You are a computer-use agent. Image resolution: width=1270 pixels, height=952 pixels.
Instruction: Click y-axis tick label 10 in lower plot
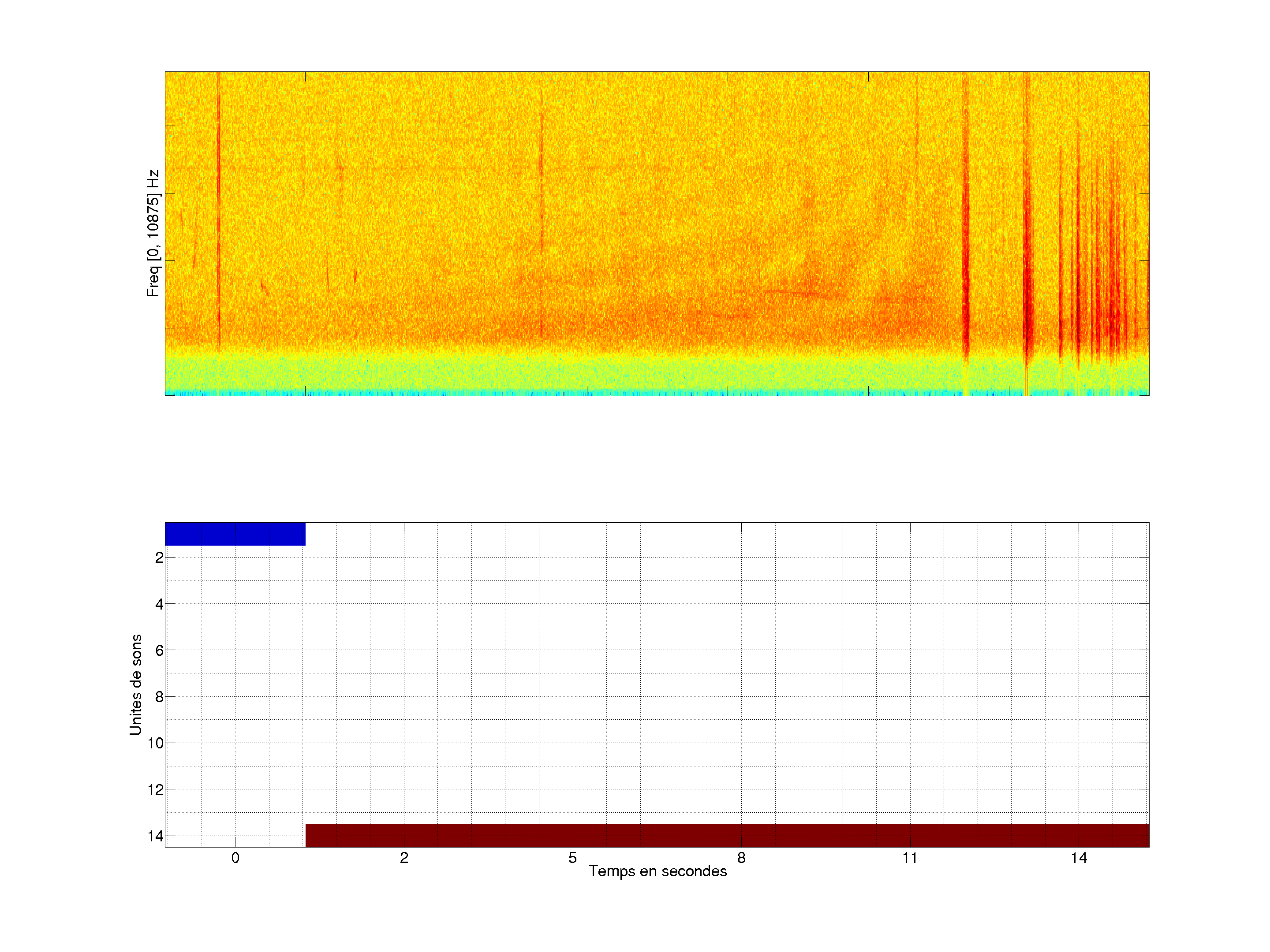[x=156, y=743]
